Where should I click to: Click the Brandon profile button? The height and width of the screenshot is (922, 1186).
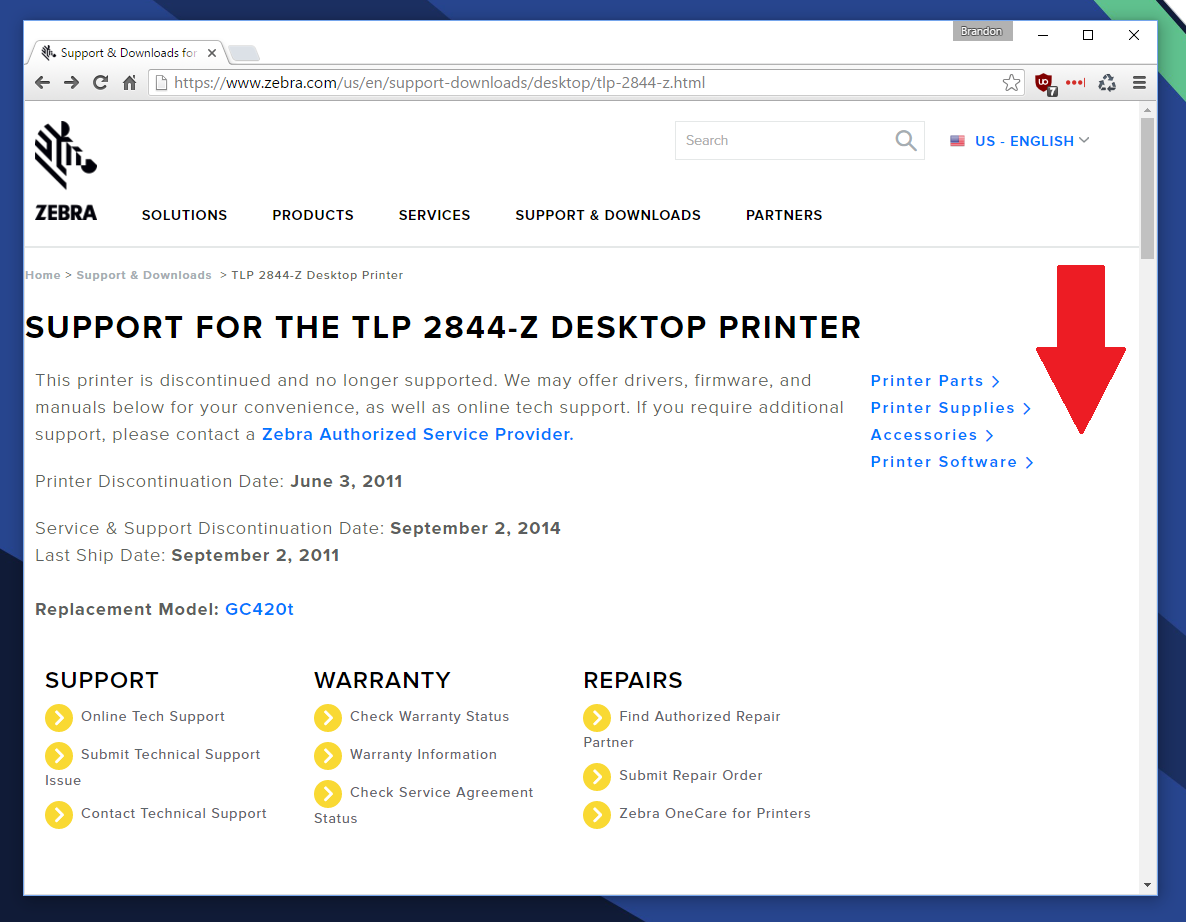pos(982,31)
